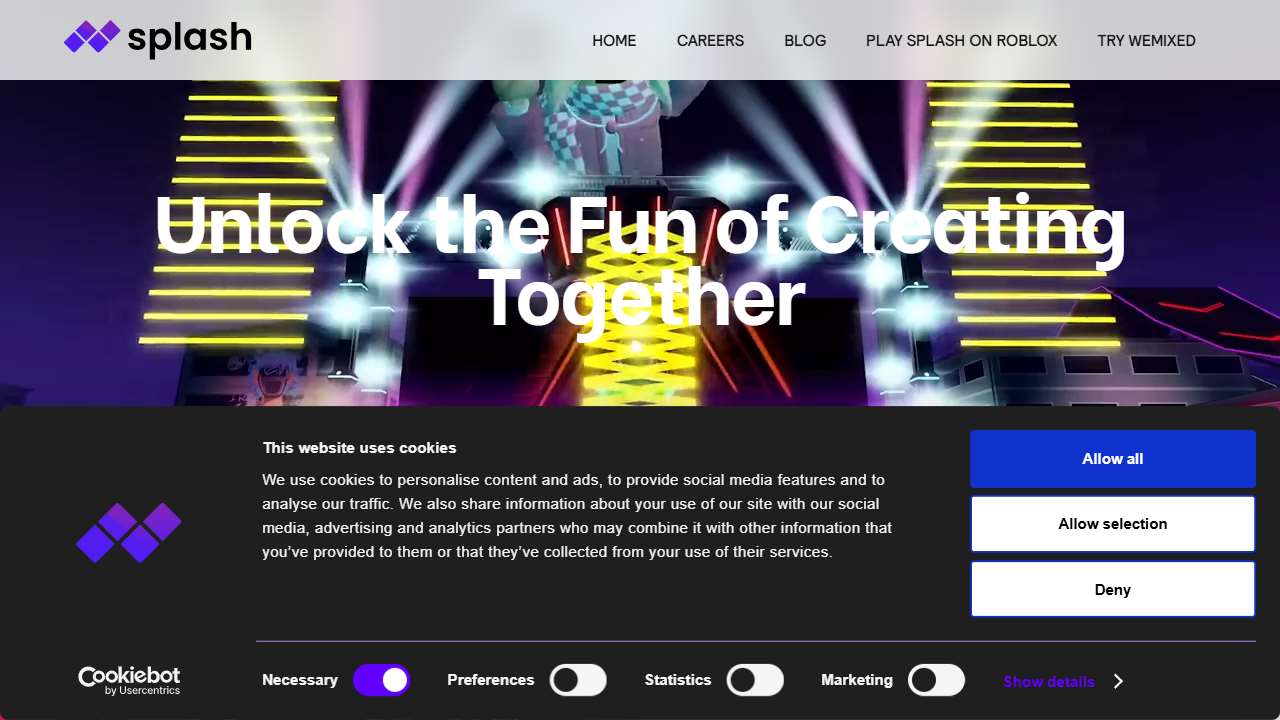Open the HOME menu item
The image size is (1280, 720).
pyautogui.click(x=614, y=41)
